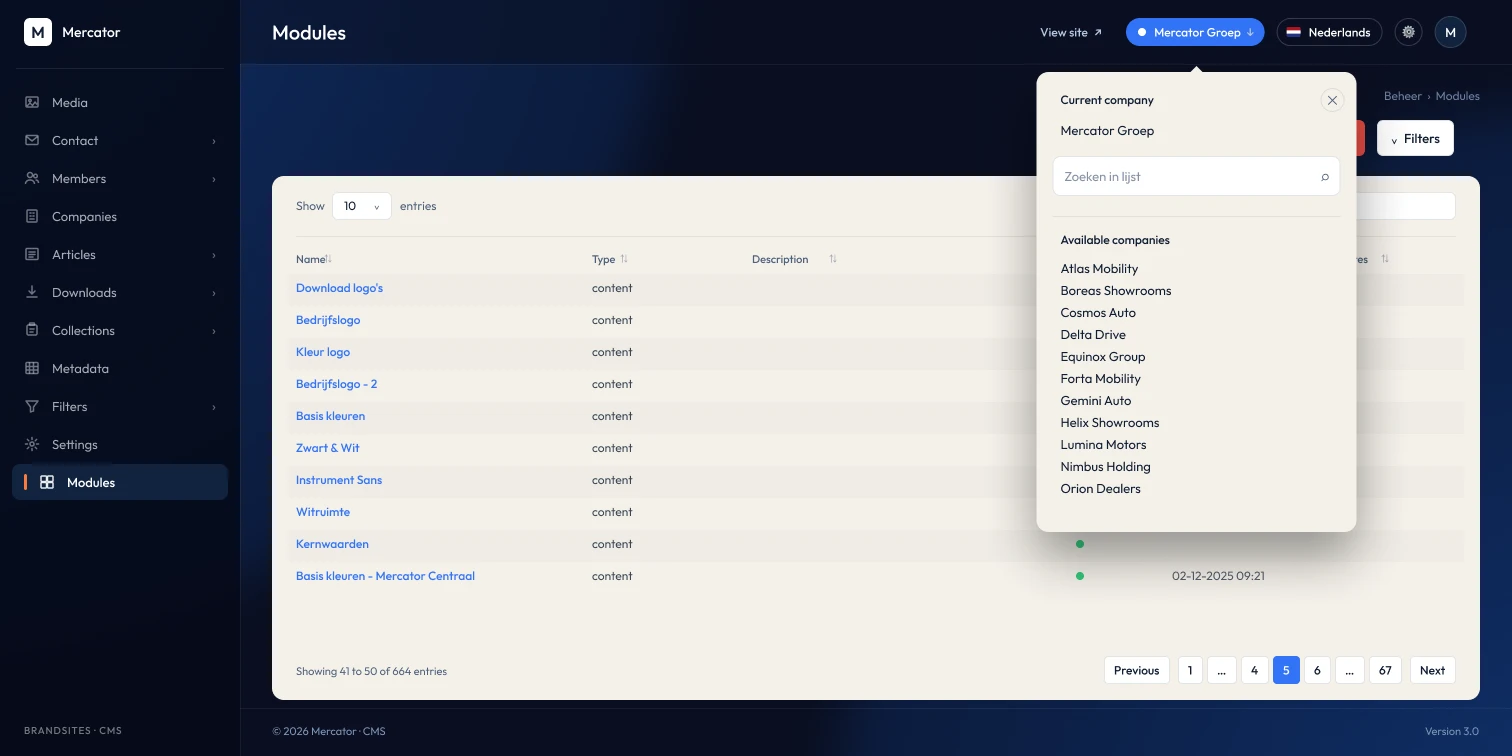1512x756 pixels.
Task: Expand the Filters button panel
Action: tap(1415, 138)
